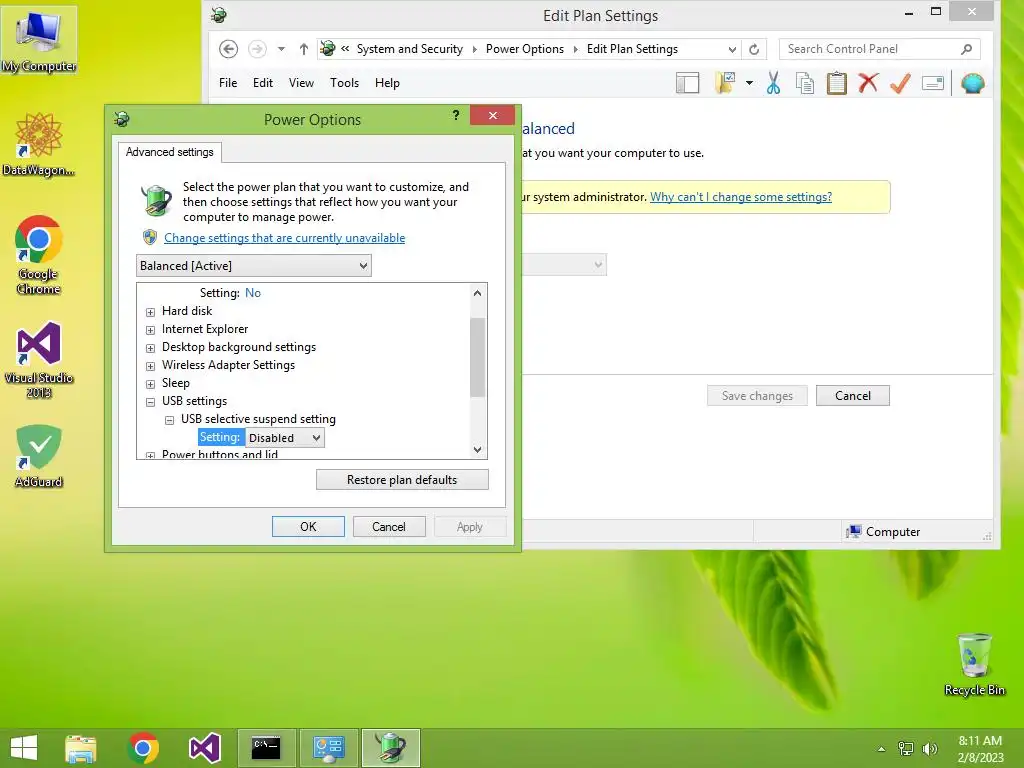Open the Help menu

click(x=387, y=83)
